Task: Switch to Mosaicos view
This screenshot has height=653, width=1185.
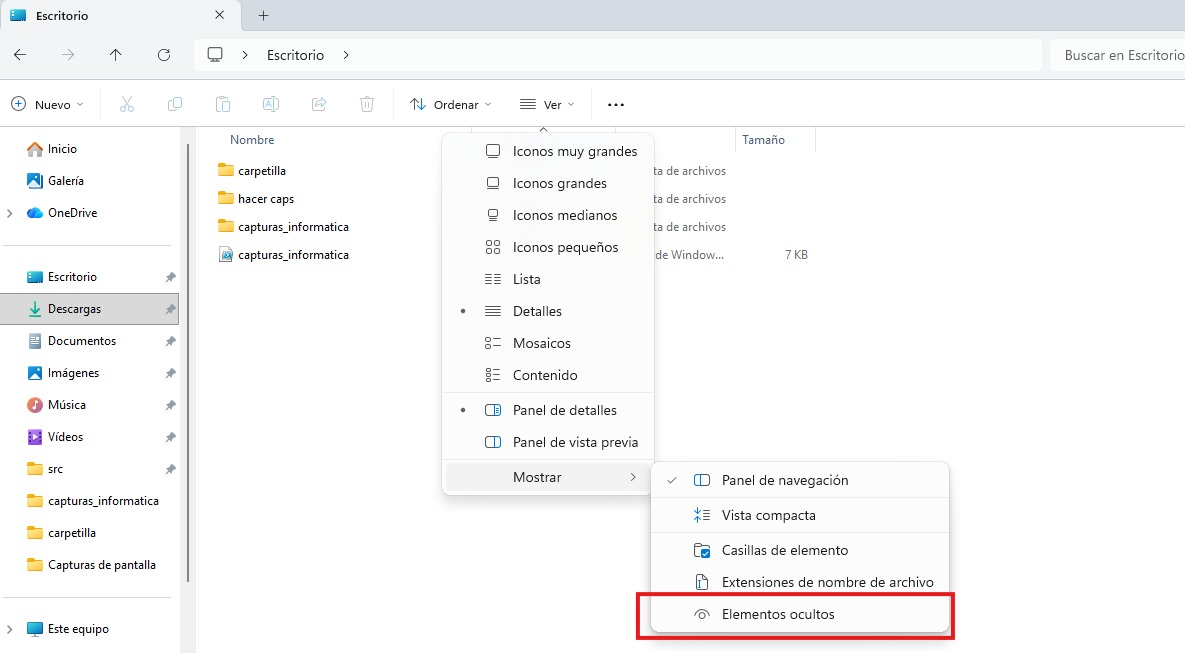Action: [548, 343]
